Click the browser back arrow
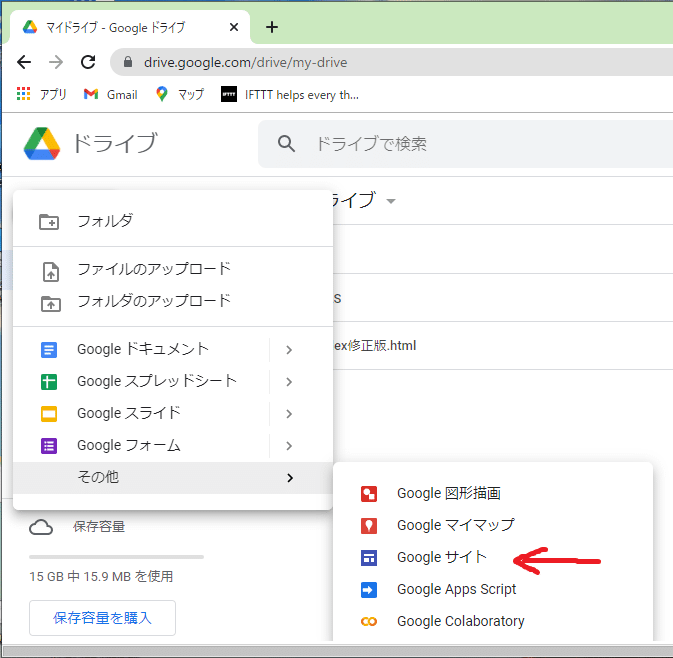The image size is (673, 658). pos(24,62)
